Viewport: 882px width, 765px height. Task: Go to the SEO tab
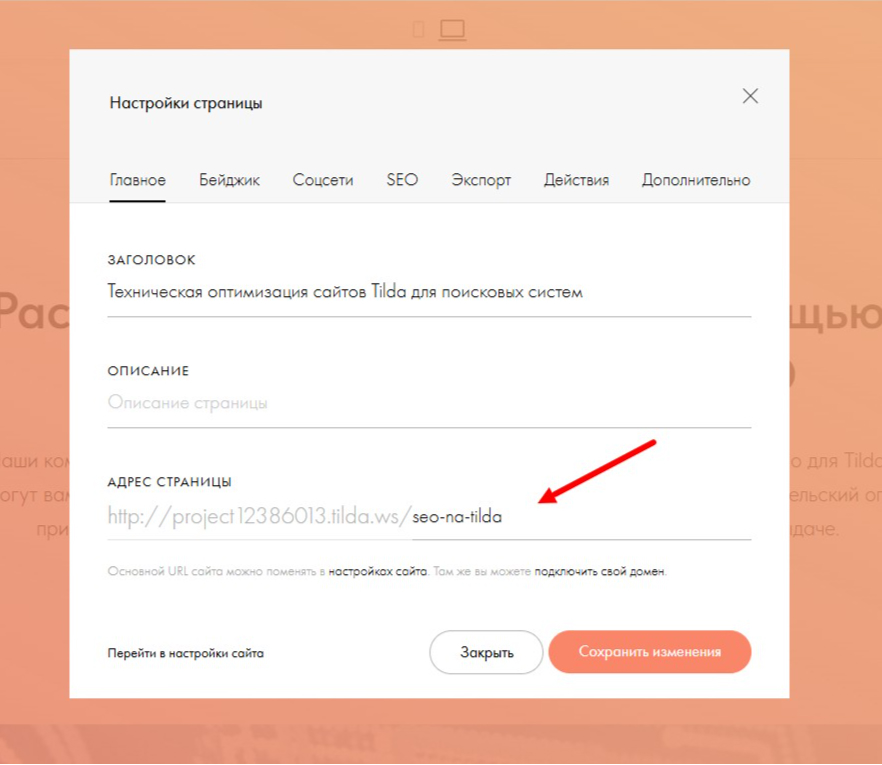(x=402, y=179)
